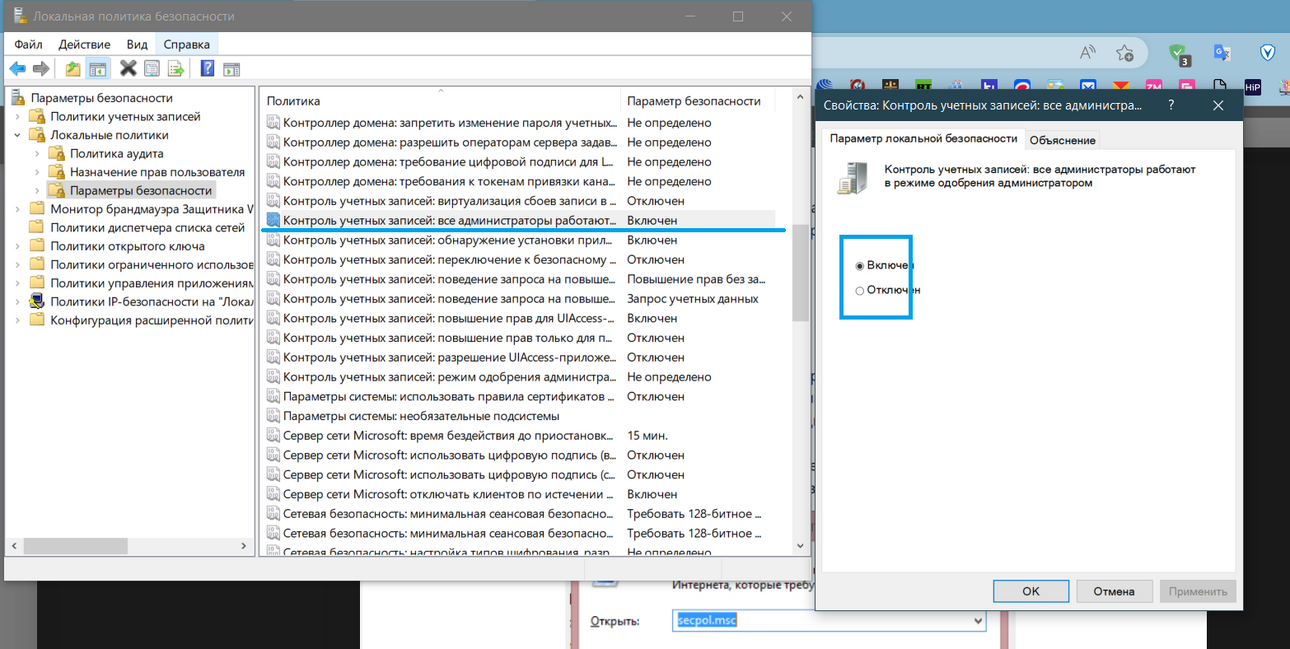Expand 'Политики ограниченного использования' node chevron
Screen dimensions: 1290x649
pos(17,265)
